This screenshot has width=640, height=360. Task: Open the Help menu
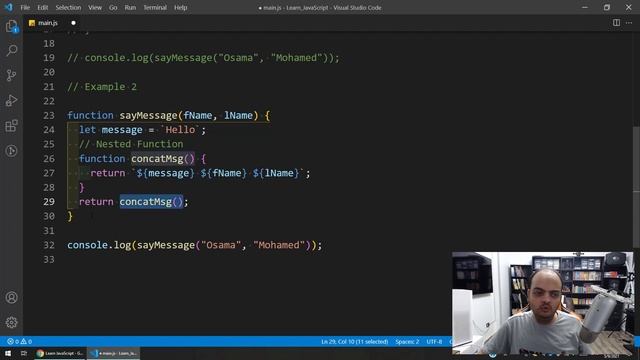[x=180, y=7]
